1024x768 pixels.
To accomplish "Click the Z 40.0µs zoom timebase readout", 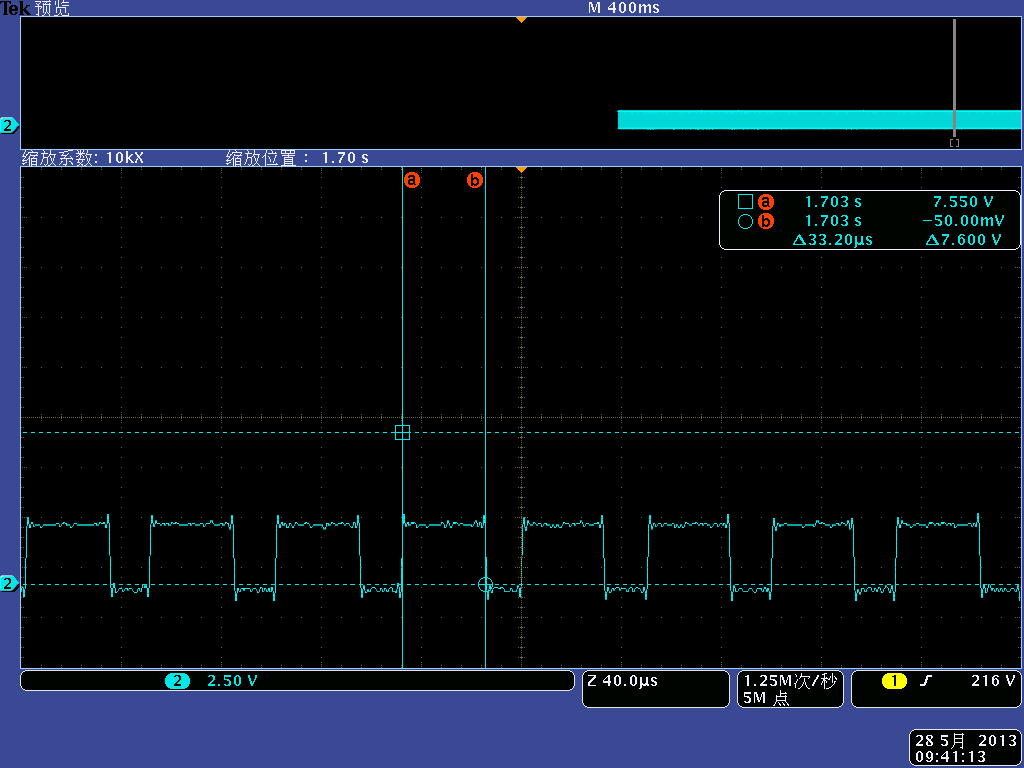I will click(622, 681).
